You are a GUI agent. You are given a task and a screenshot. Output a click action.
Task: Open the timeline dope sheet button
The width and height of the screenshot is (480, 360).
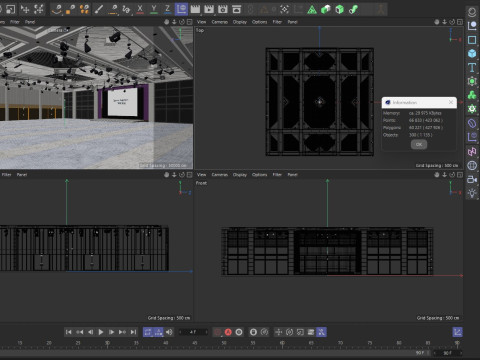click(457, 332)
